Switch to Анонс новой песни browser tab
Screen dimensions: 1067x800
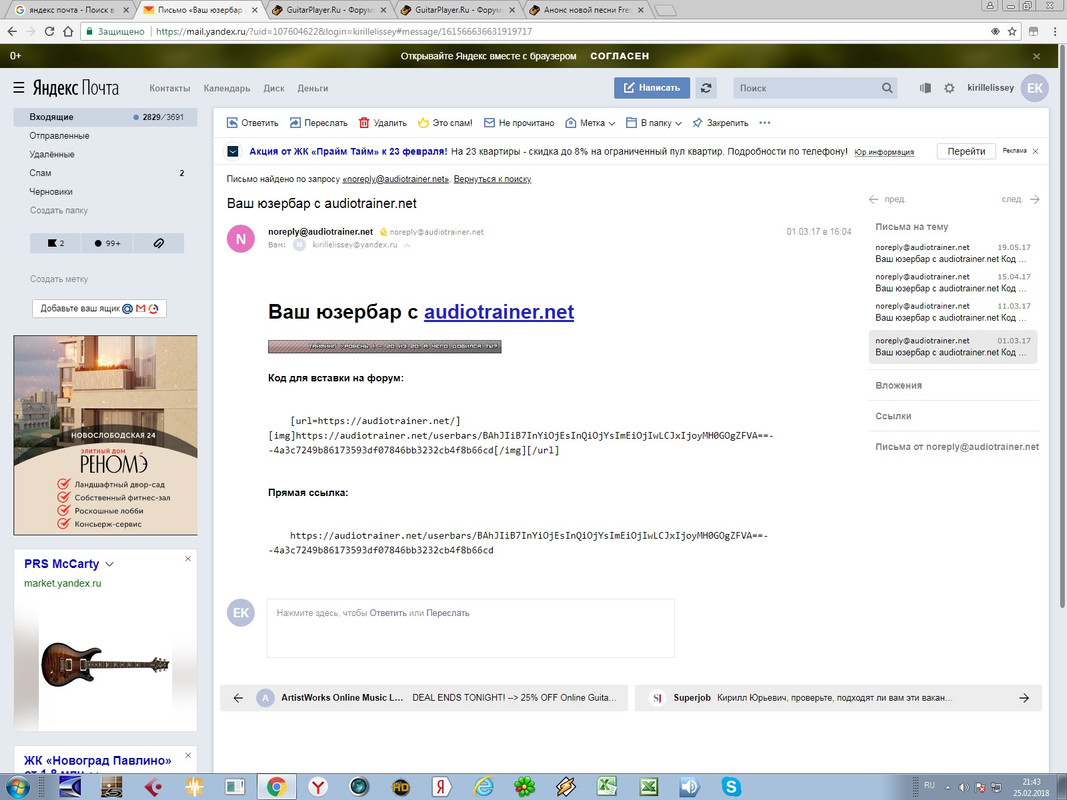click(587, 10)
